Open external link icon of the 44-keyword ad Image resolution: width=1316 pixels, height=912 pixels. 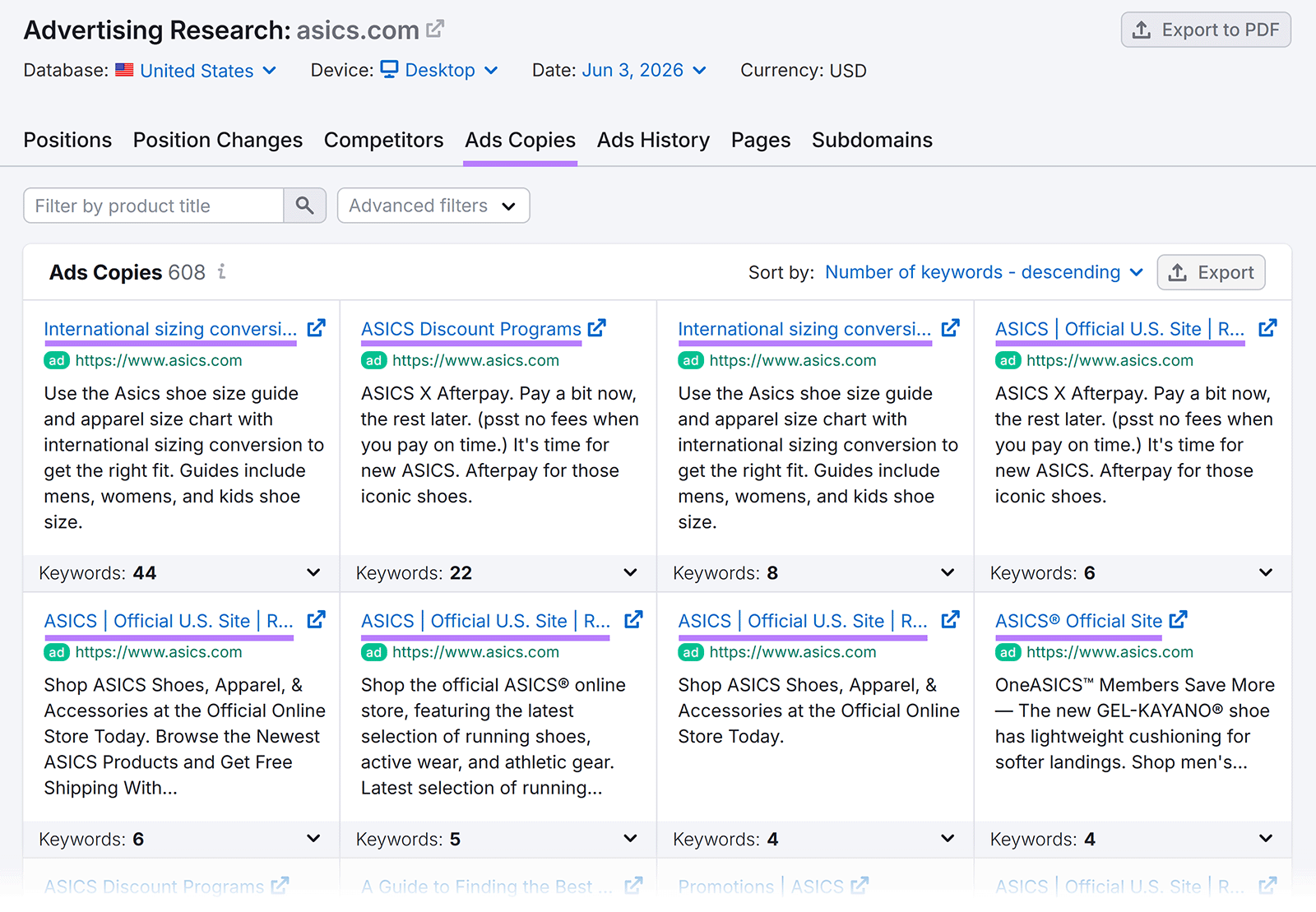click(317, 328)
